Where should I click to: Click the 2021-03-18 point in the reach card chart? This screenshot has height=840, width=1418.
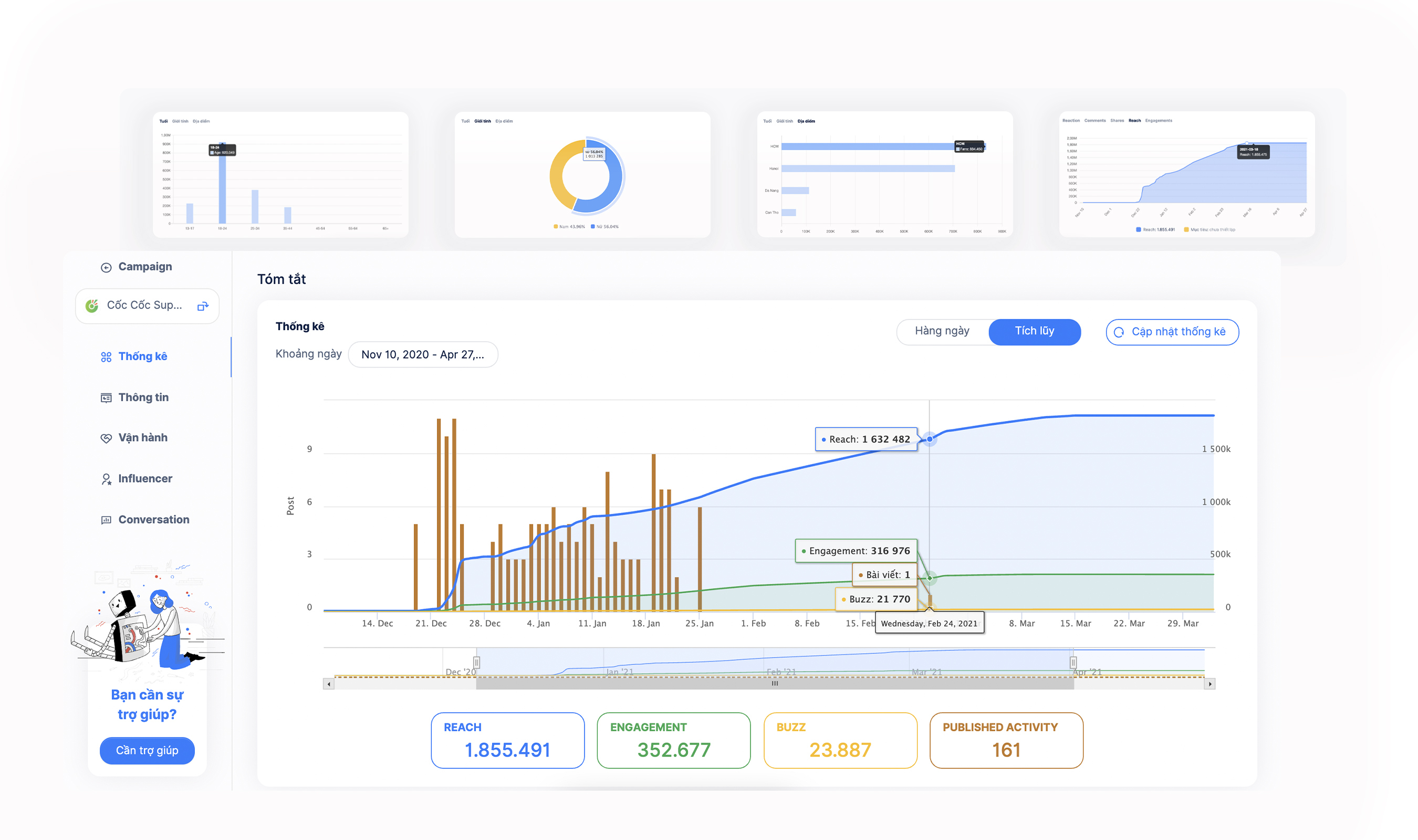1246,144
